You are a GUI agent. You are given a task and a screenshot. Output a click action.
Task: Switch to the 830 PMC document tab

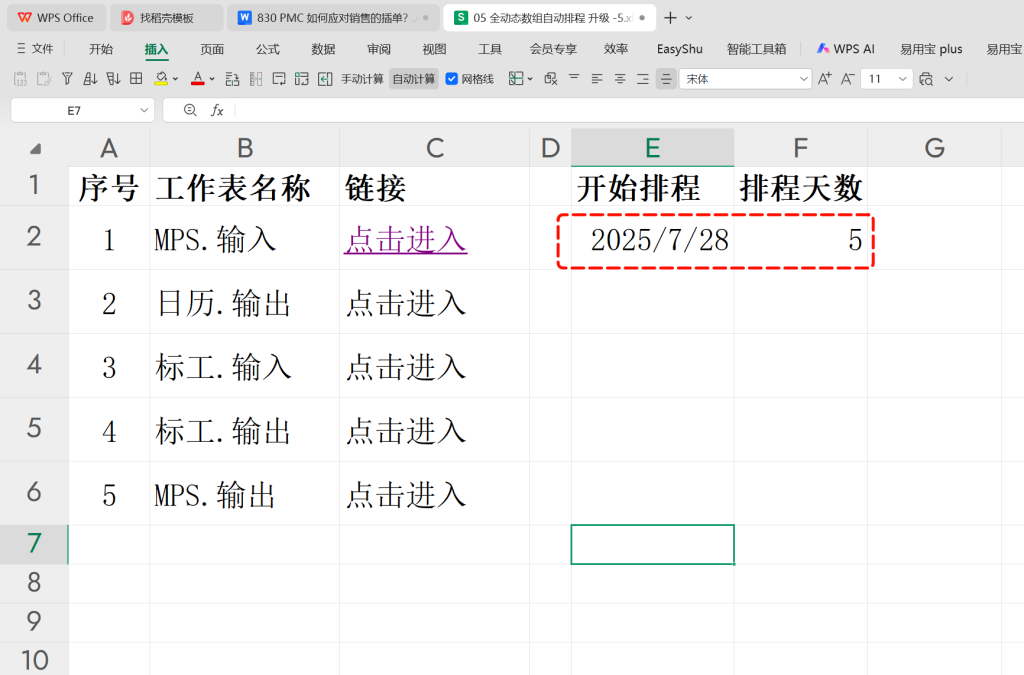pyautogui.click(x=333, y=18)
